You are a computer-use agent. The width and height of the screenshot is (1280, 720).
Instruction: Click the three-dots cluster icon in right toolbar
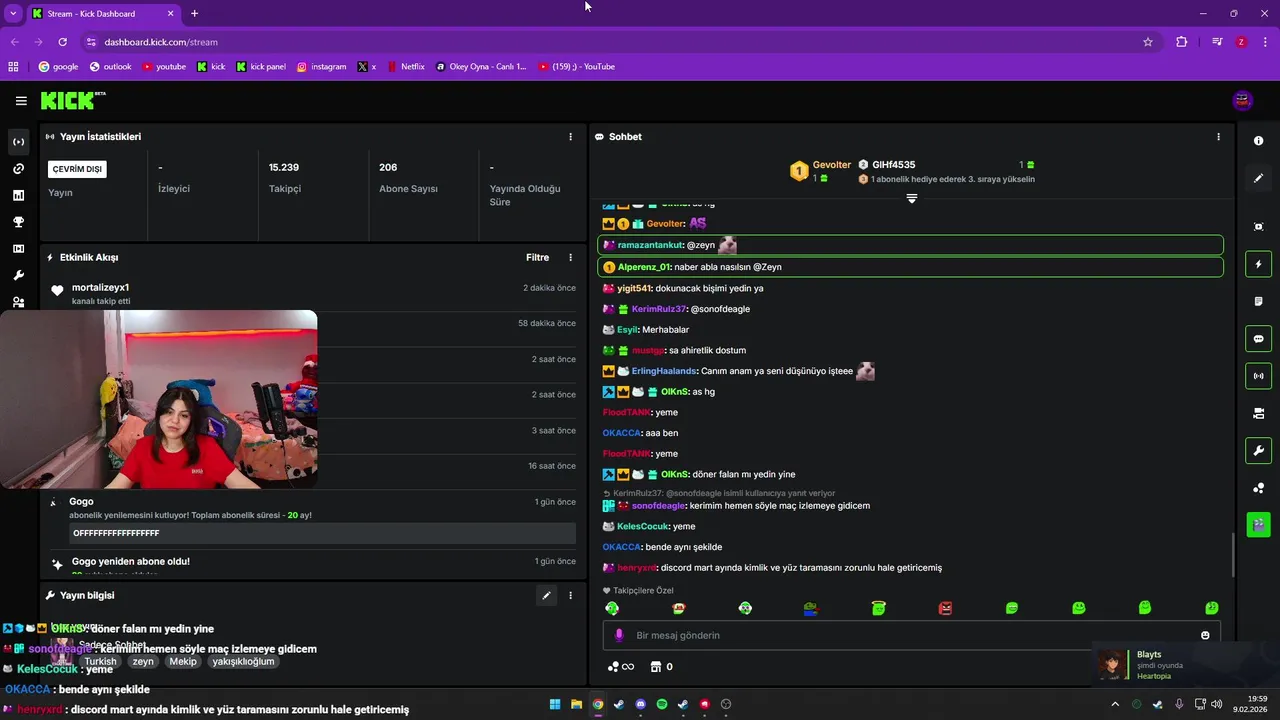tap(1259, 488)
